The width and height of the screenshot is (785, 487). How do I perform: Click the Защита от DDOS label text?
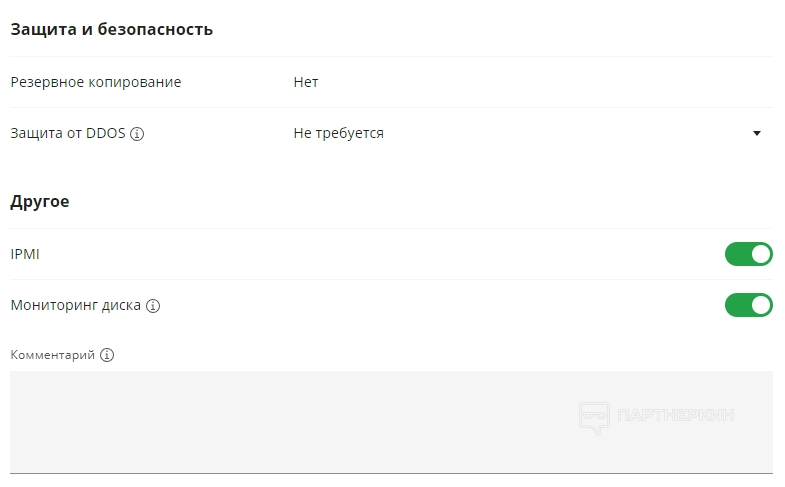(68, 133)
